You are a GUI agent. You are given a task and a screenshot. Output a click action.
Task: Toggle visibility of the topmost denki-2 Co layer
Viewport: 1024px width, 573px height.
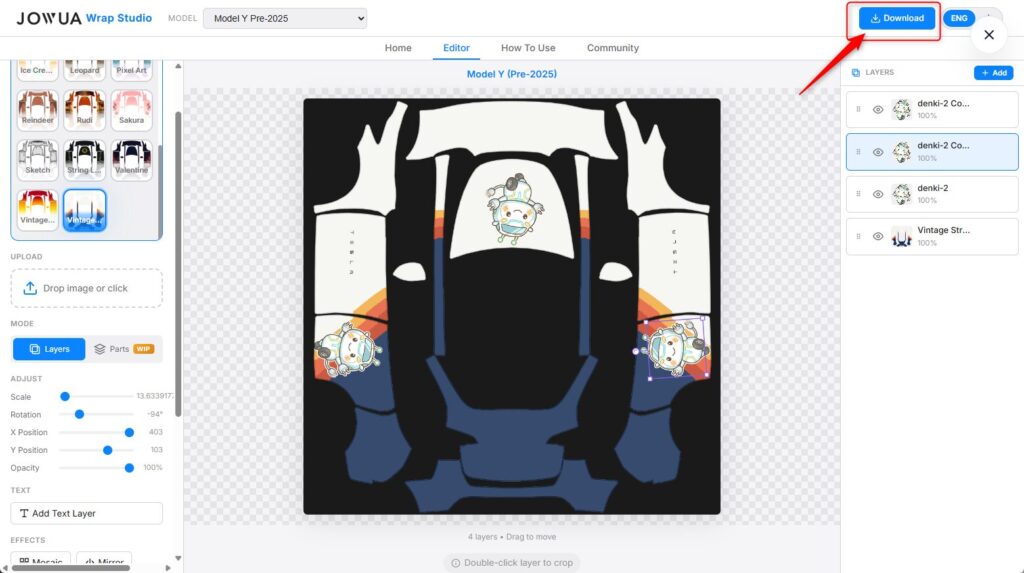tap(878, 110)
